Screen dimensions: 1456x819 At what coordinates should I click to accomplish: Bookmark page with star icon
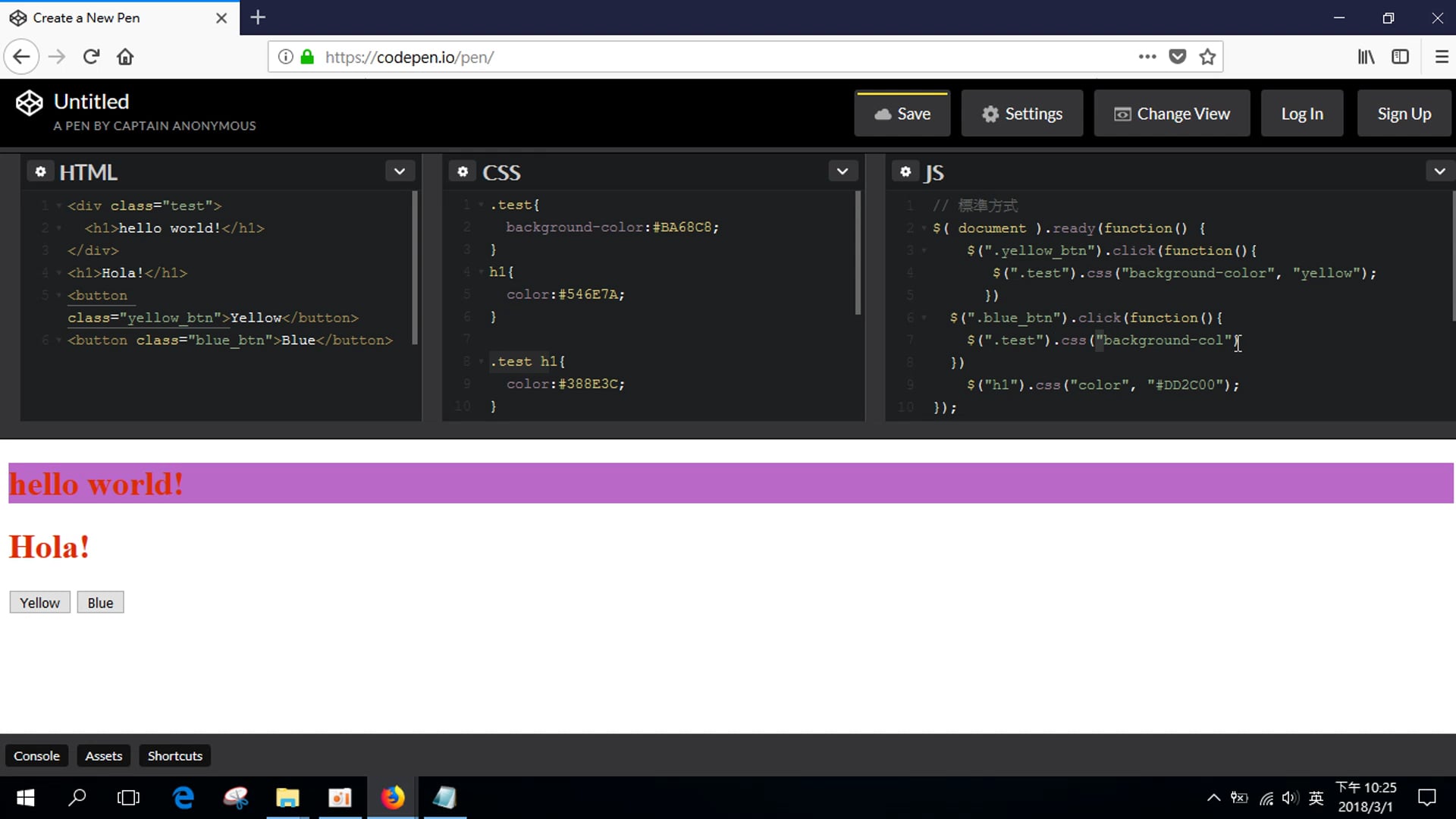click(x=1207, y=57)
